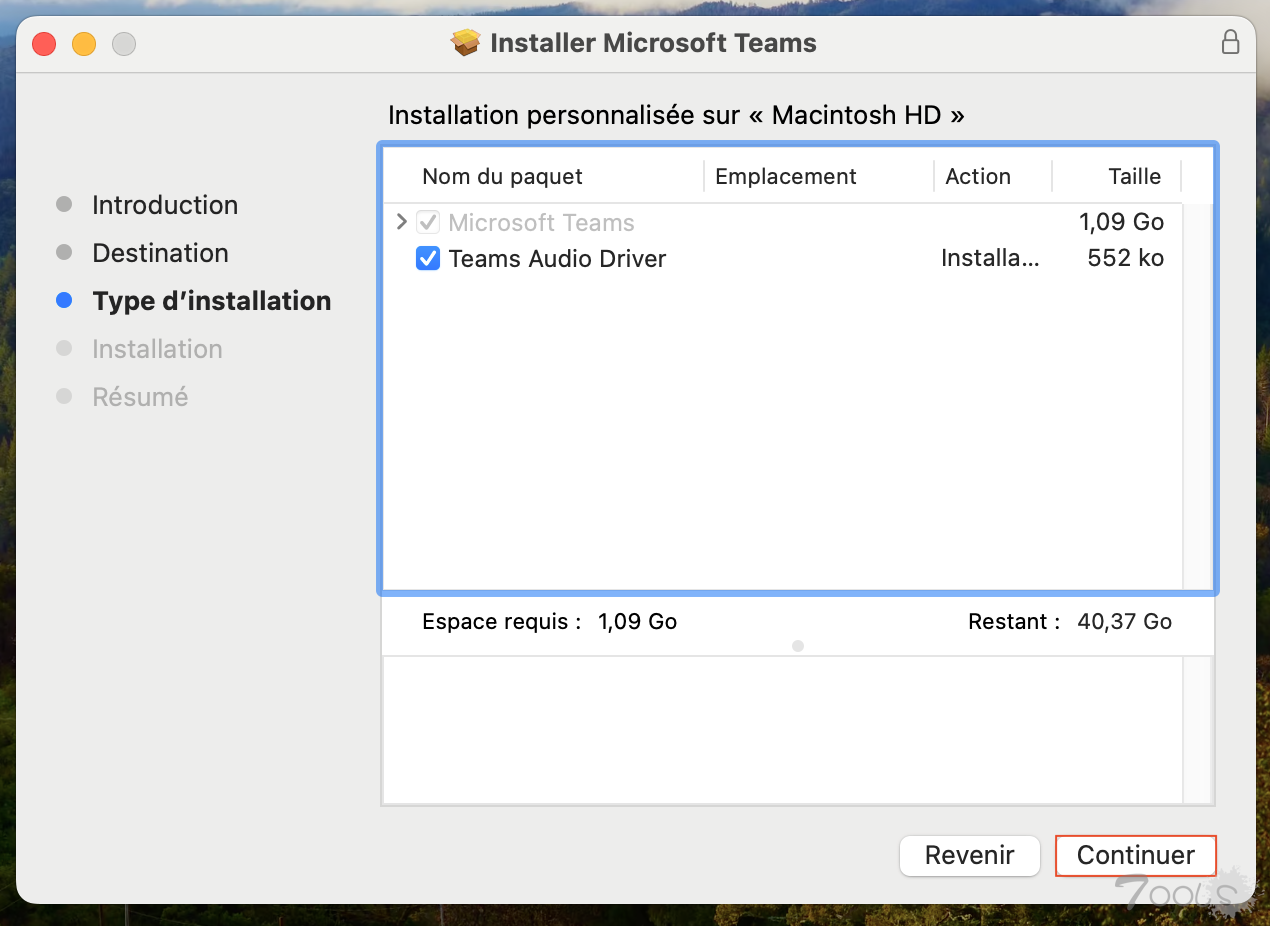The image size is (1270, 926).
Task: Click the Installation personnalisée heading
Action: 676,115
